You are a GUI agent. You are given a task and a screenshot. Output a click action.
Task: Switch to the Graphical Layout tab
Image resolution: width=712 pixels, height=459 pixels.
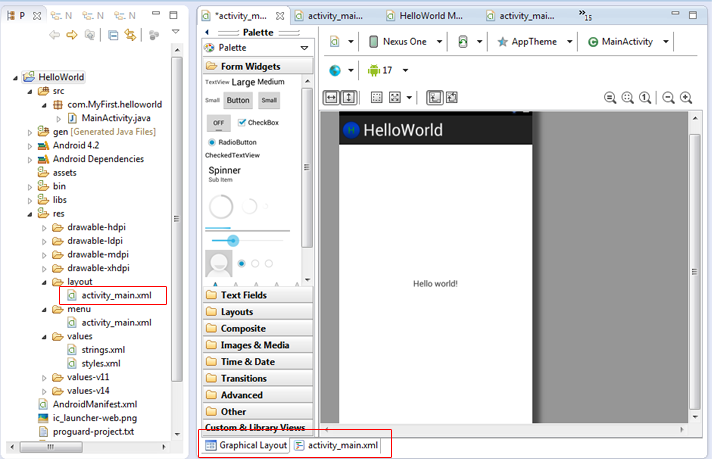[x=246, y=445]
